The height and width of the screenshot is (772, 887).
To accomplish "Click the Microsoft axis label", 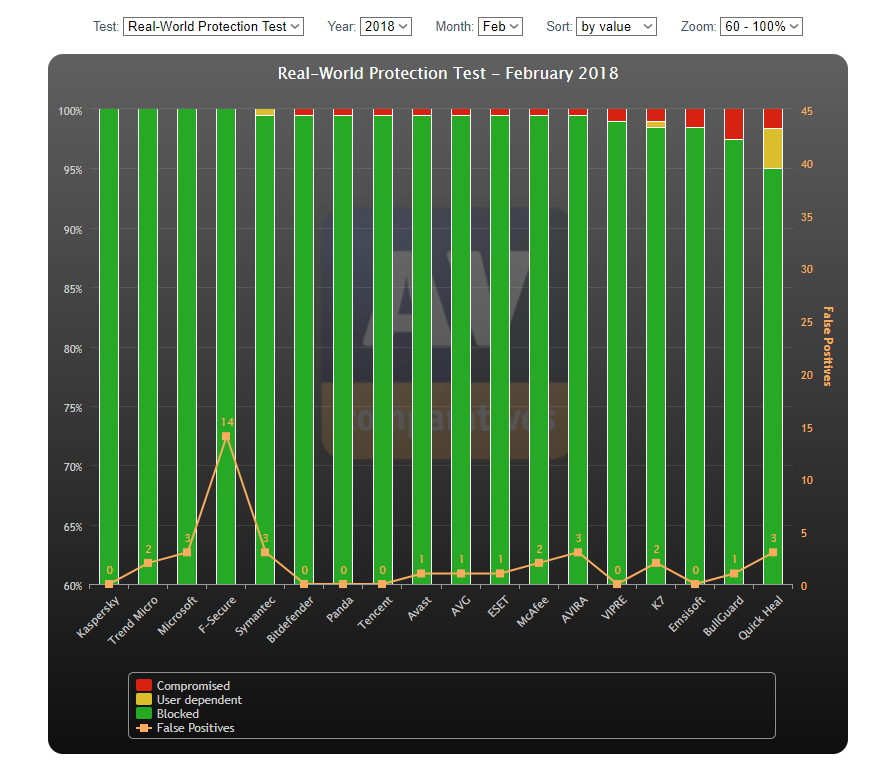I will pyautogui.click(x=177, y=615).
